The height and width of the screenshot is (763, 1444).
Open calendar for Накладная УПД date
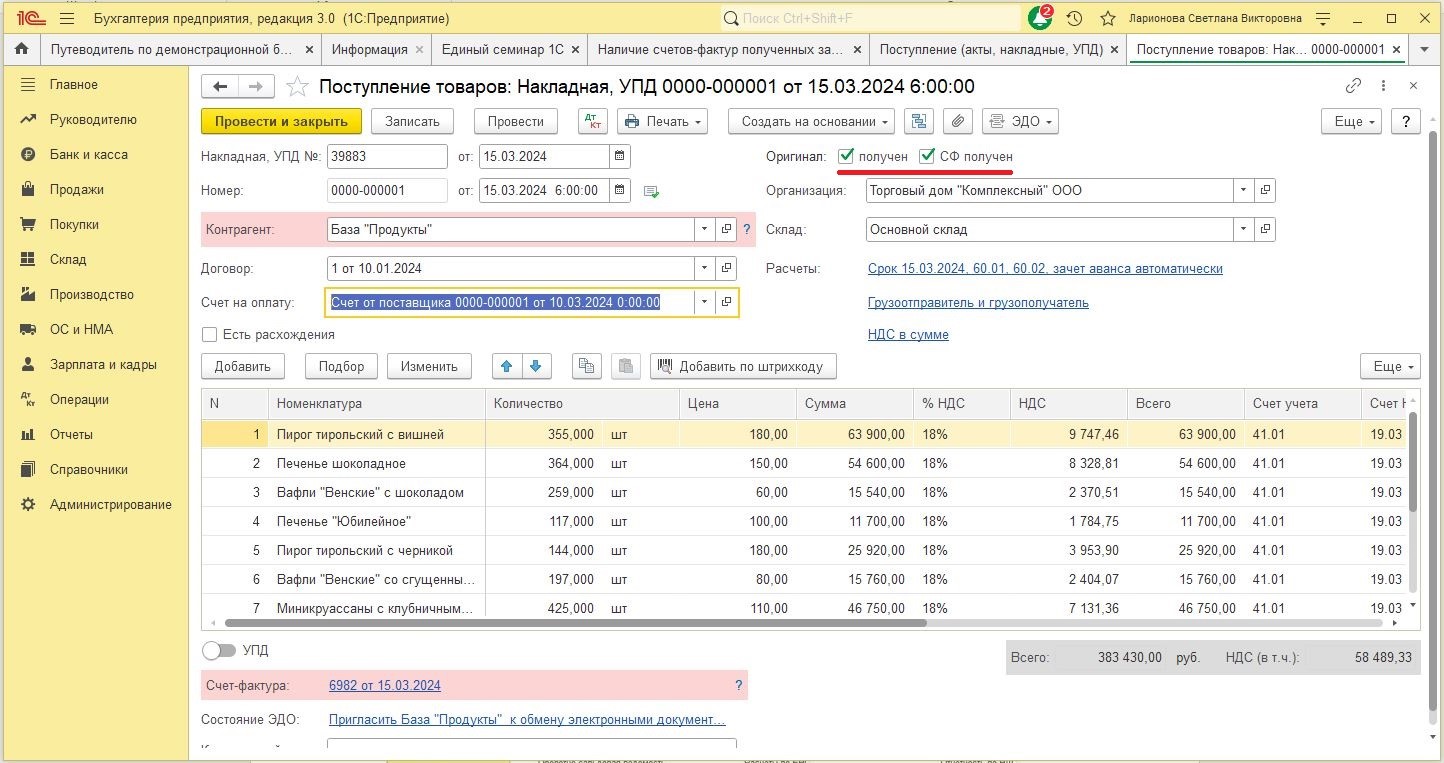click(620, 156)
